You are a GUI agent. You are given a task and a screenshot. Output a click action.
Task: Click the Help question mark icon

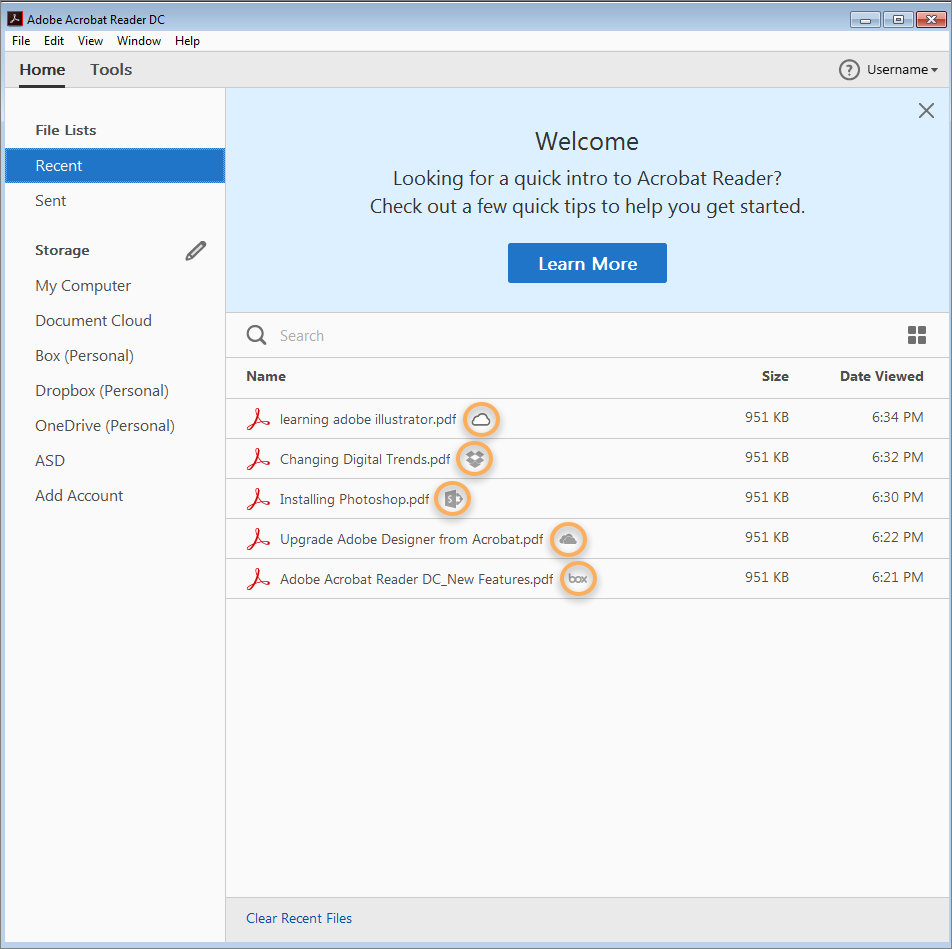pos(849,70)
